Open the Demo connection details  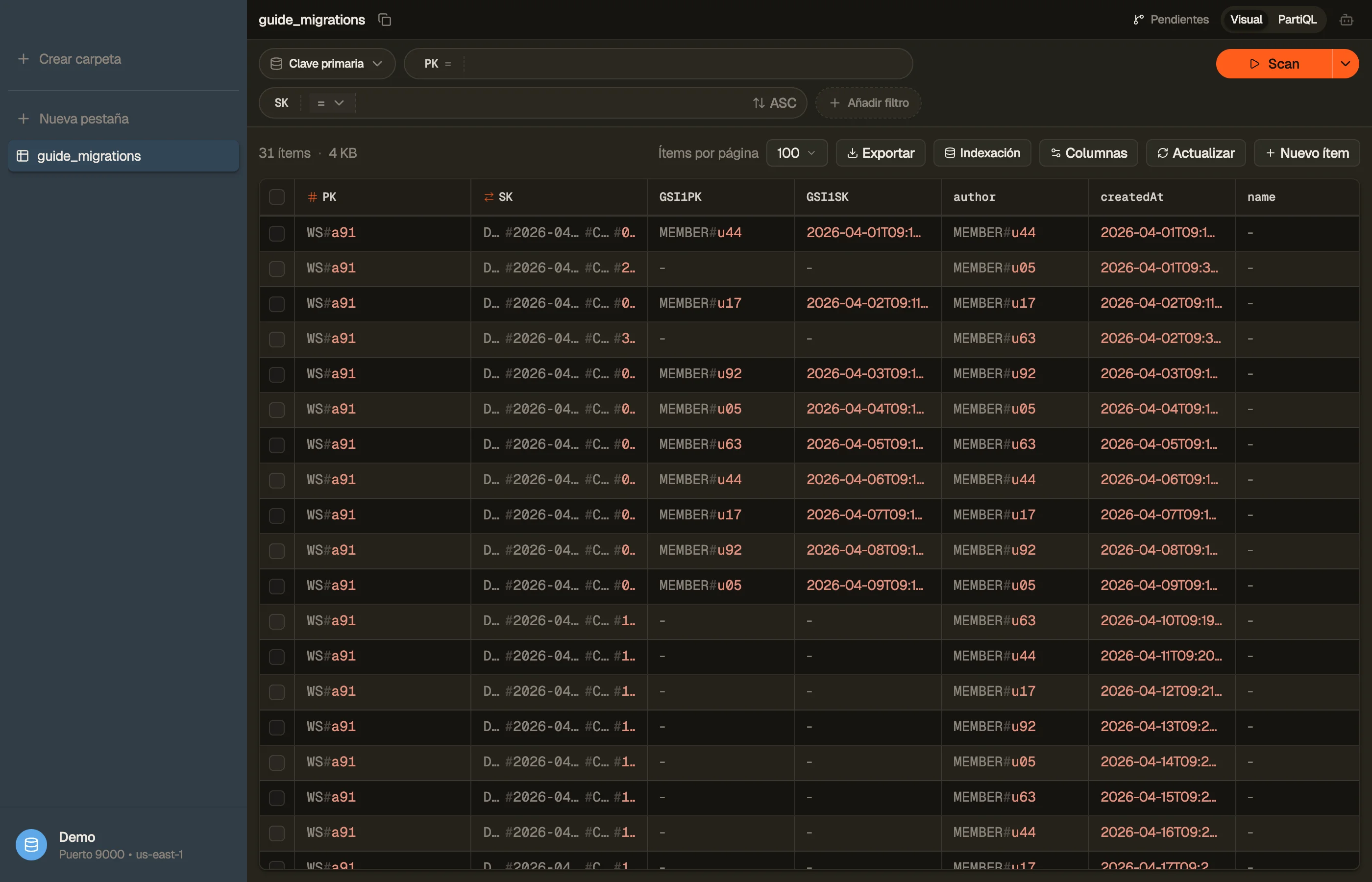[123, 845]
